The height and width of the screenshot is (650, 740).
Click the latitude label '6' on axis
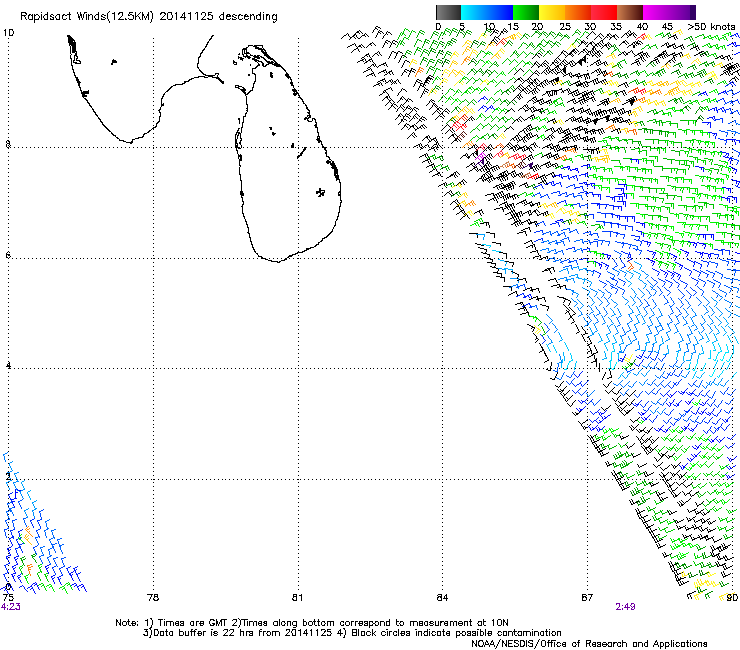click(8, 255)
